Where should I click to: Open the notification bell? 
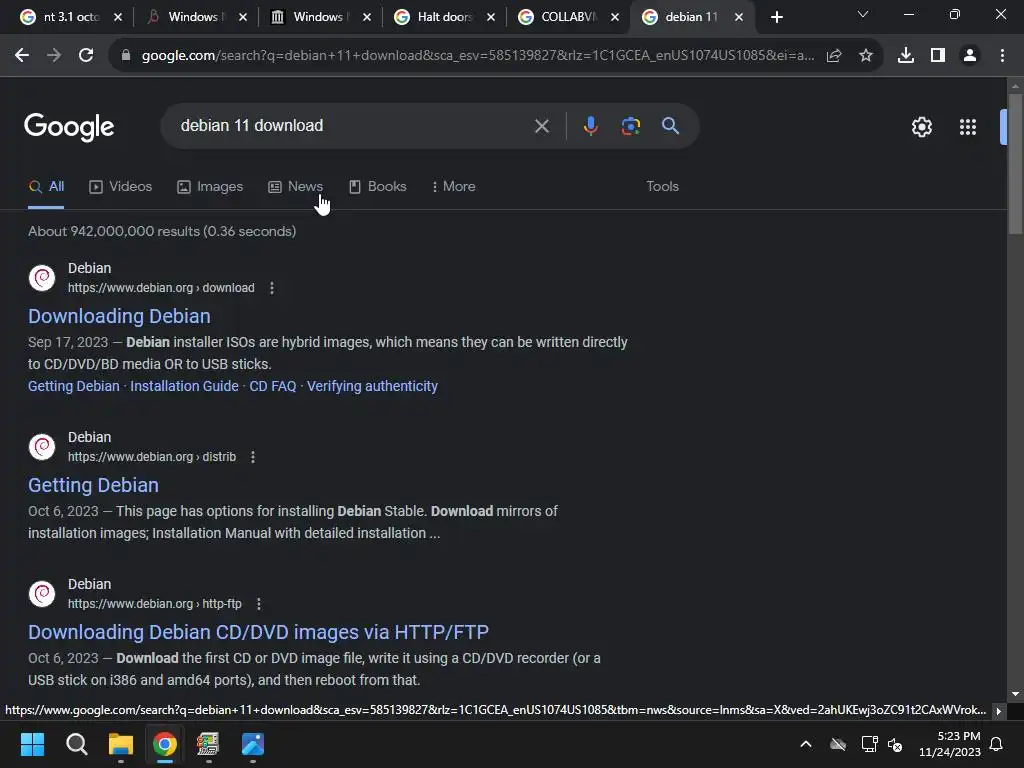click(x=996, y=744)
